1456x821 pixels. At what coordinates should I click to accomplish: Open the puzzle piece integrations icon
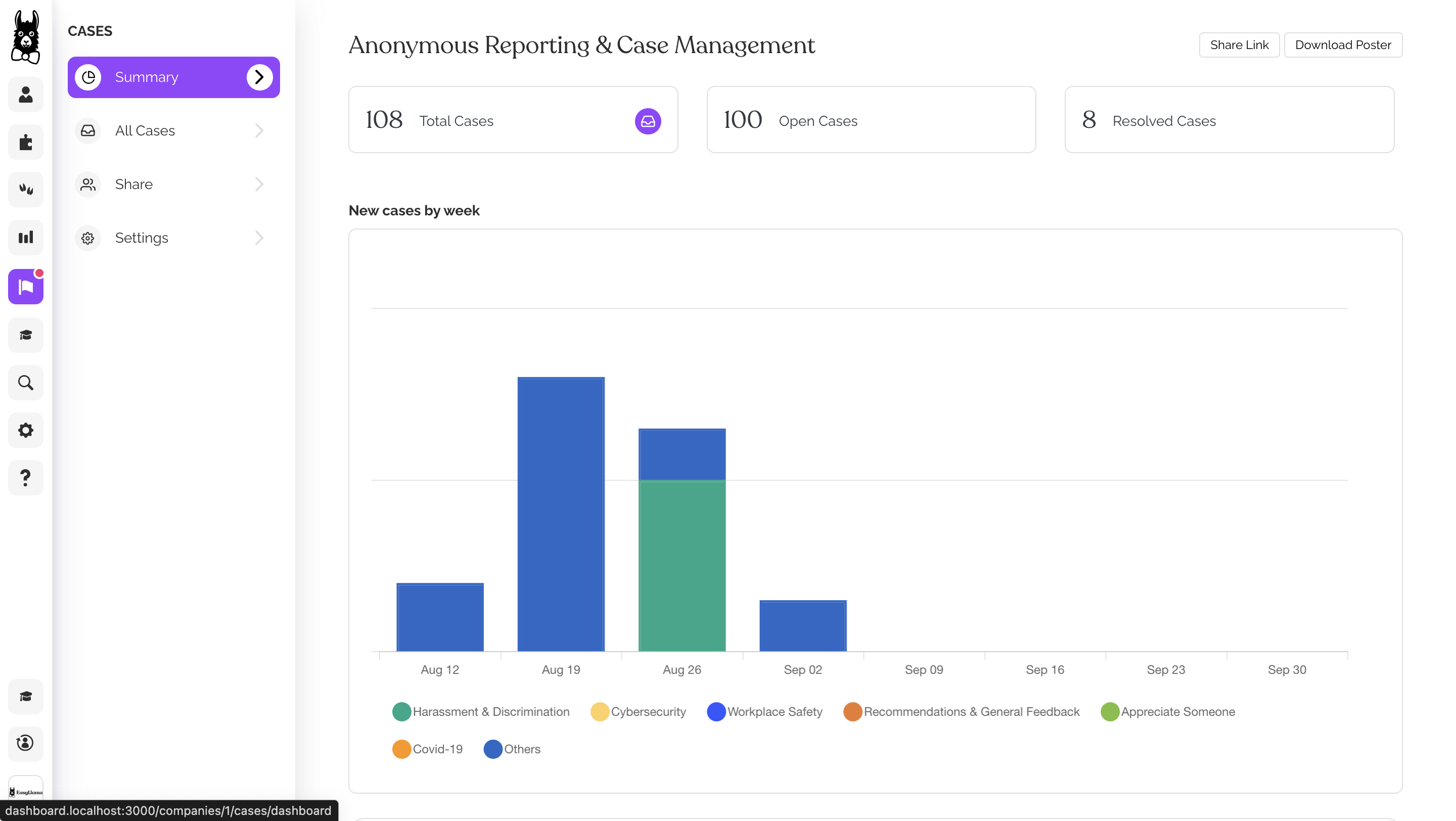point(25,142)
